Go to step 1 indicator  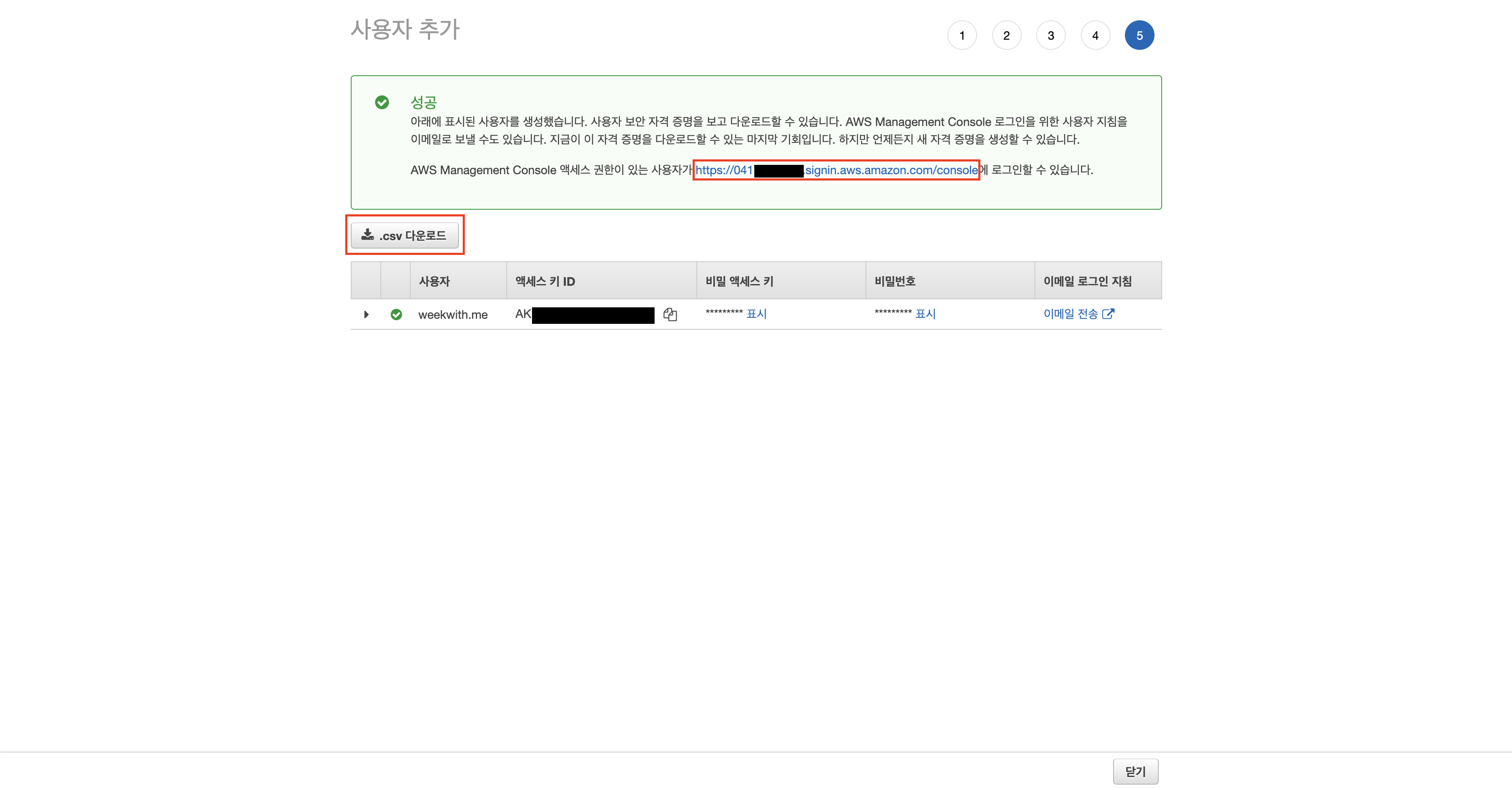(x=961, y=36)
